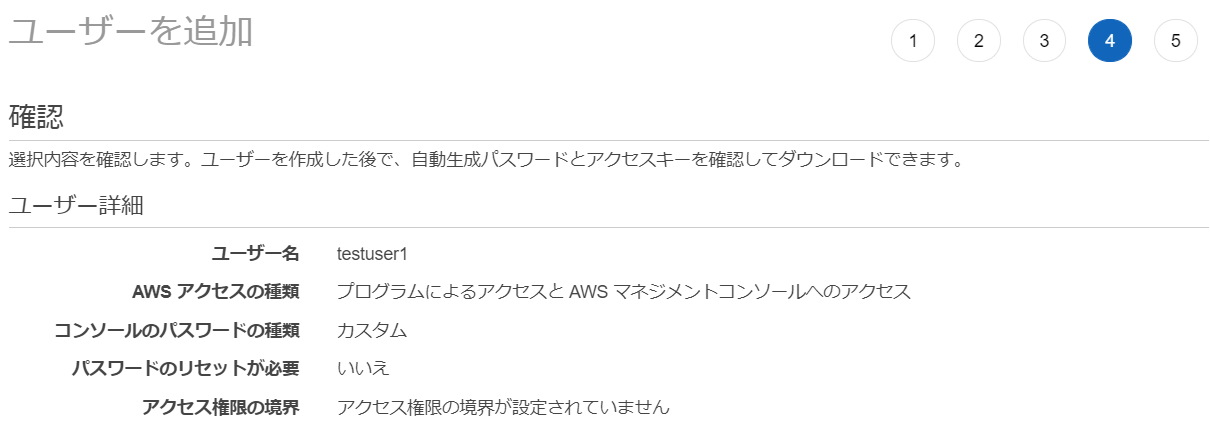Click the プログラムによるアクセス access type value

click(x=624, y=292)
